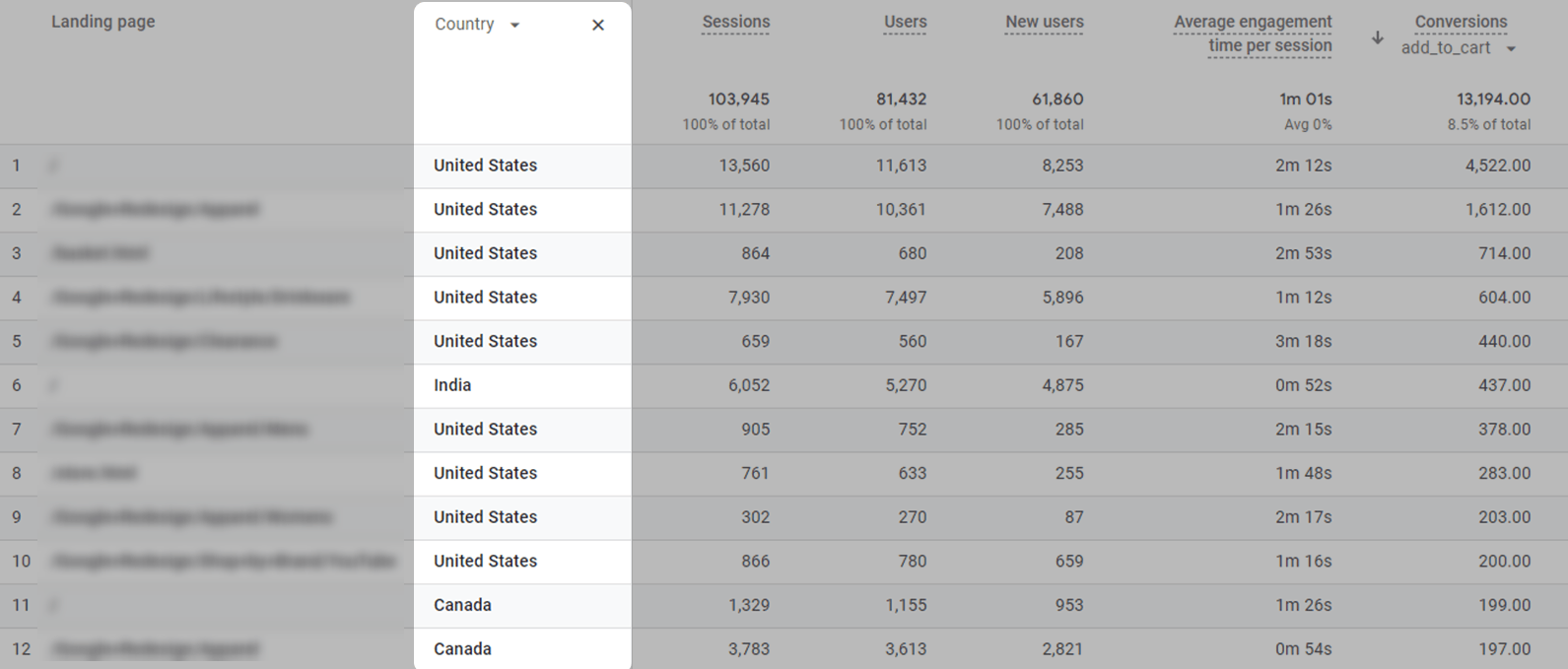Click the United States cell in row 1
Screen dimensions: 1568x669
click(485, 166)
